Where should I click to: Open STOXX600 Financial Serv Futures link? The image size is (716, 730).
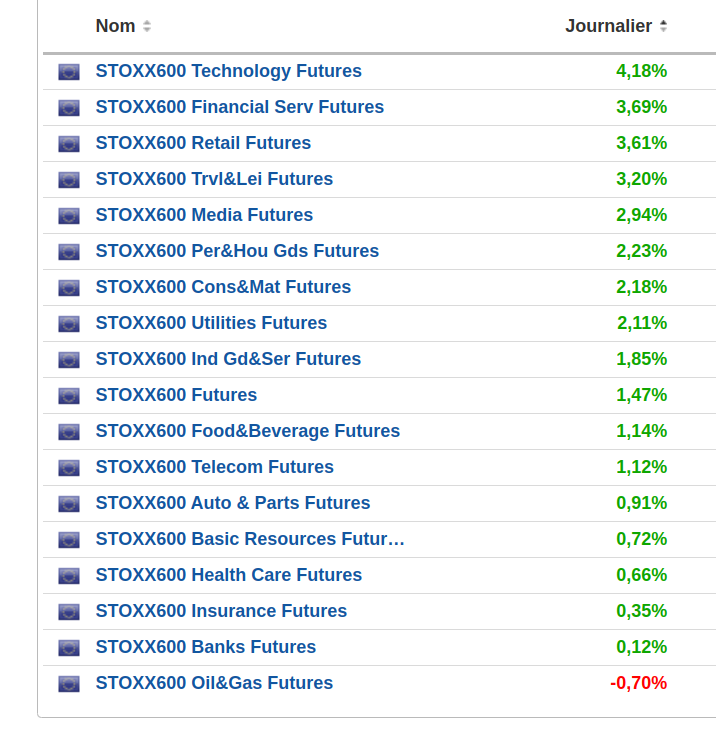[x=239, y=107]
